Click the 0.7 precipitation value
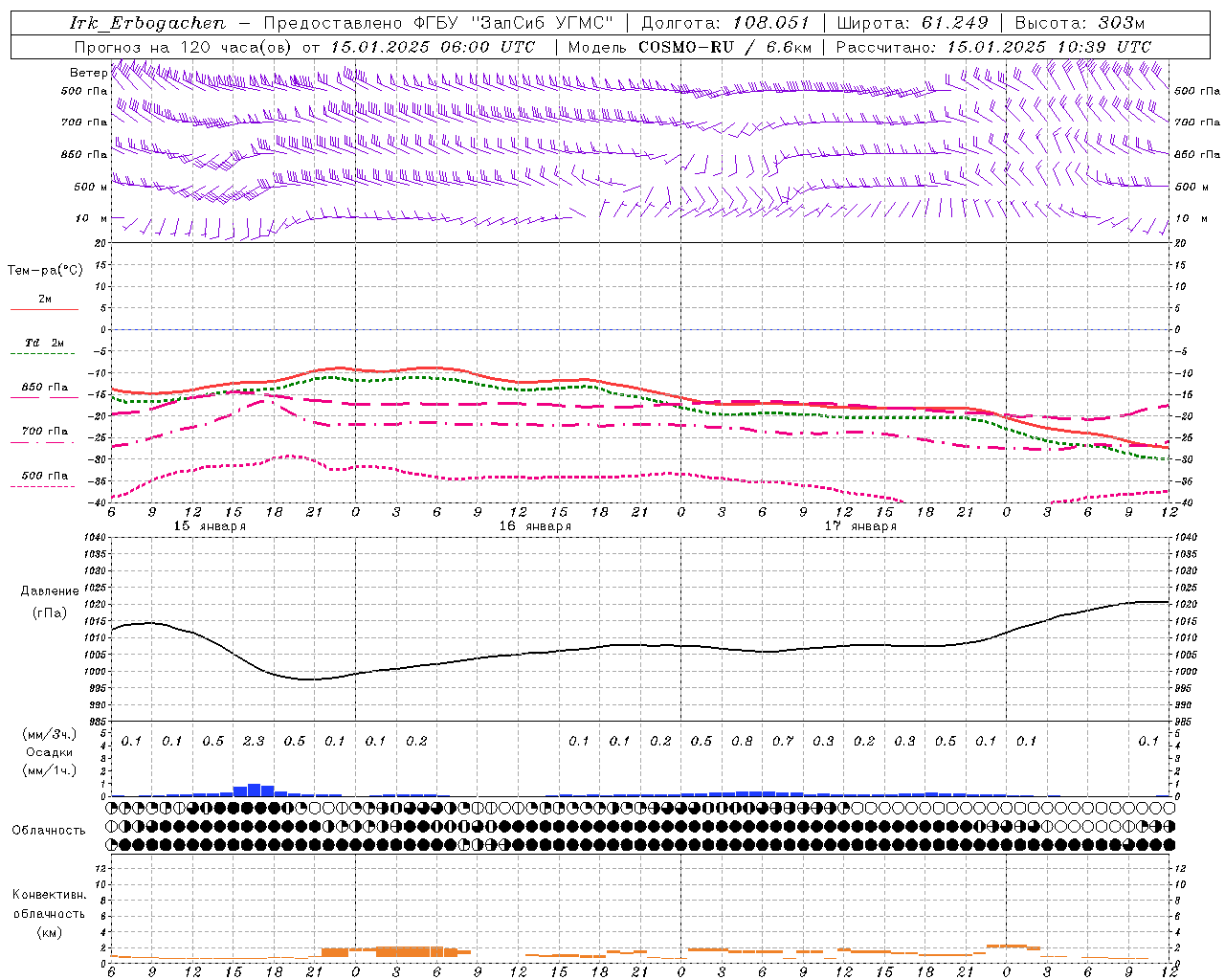The width and height of the screenshot is (1225, 980). click(x=783, y=741)
